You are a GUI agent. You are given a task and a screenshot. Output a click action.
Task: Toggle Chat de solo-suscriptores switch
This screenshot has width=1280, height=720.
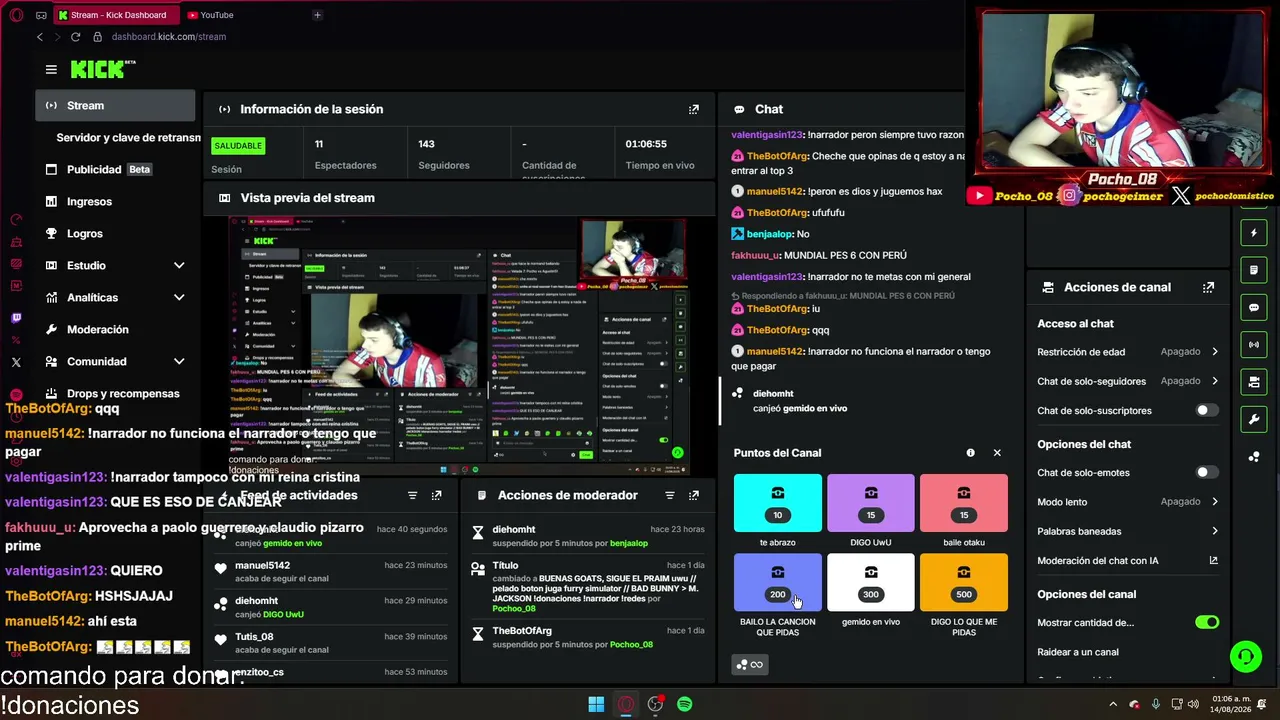(1207, 410)
